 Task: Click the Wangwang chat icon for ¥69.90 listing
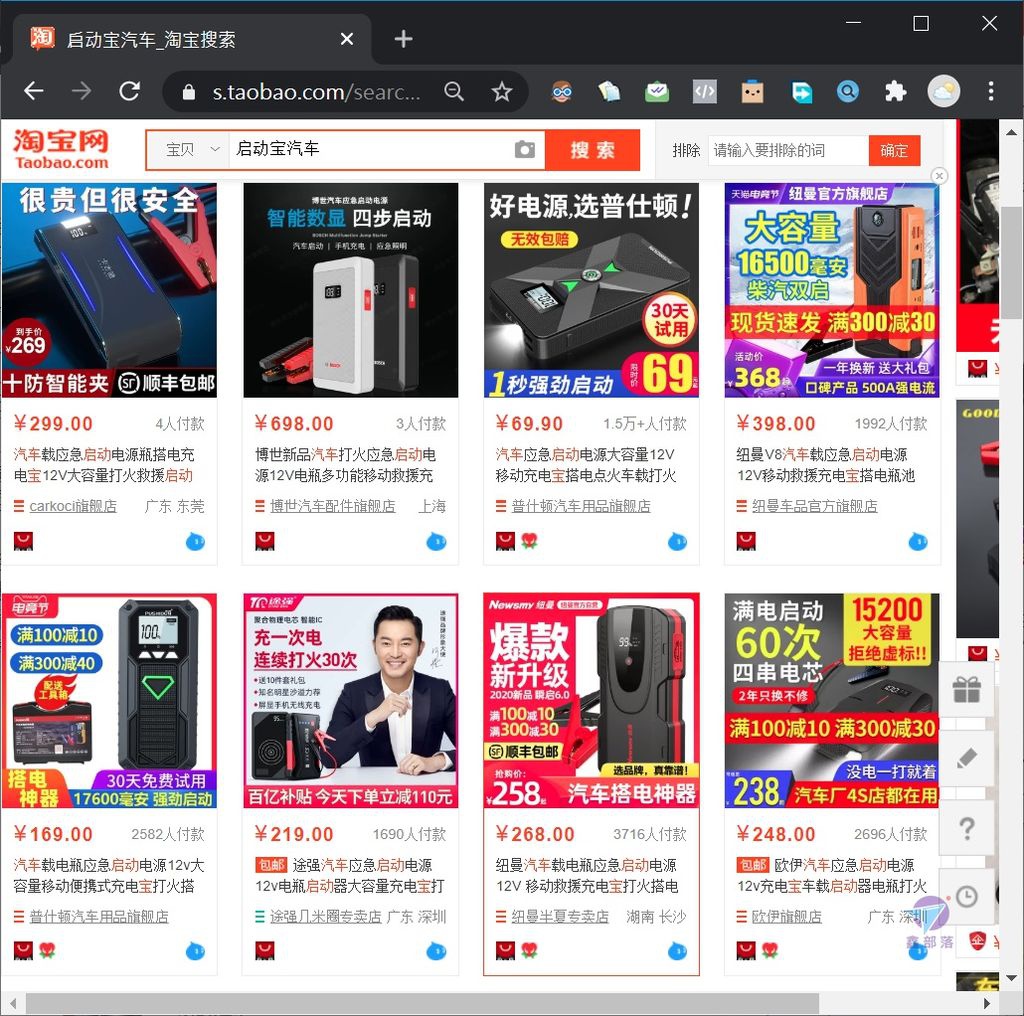pos(677,541)
